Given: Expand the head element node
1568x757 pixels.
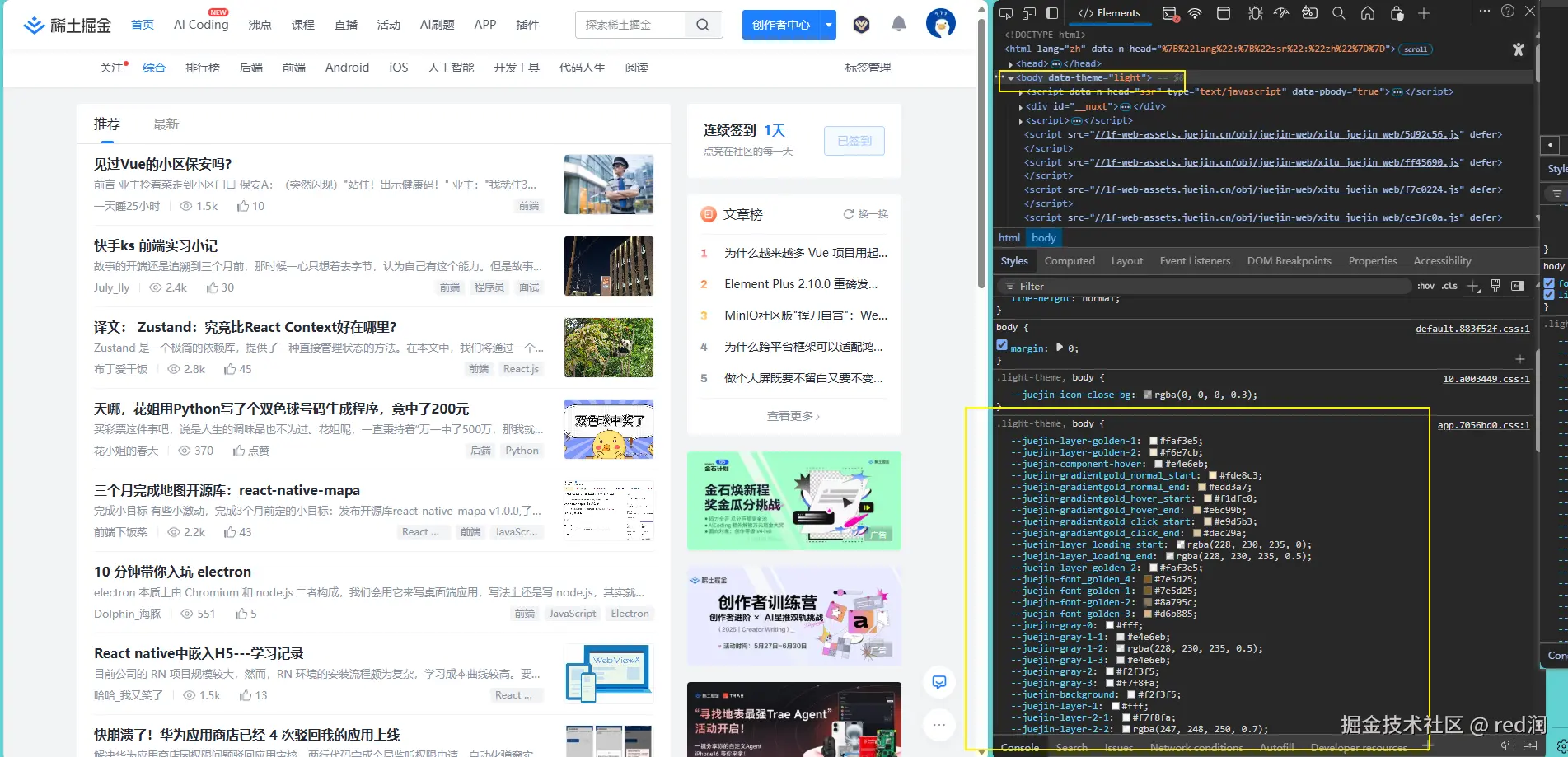Looking at the screenshot, I should [x=1011, y=64].
